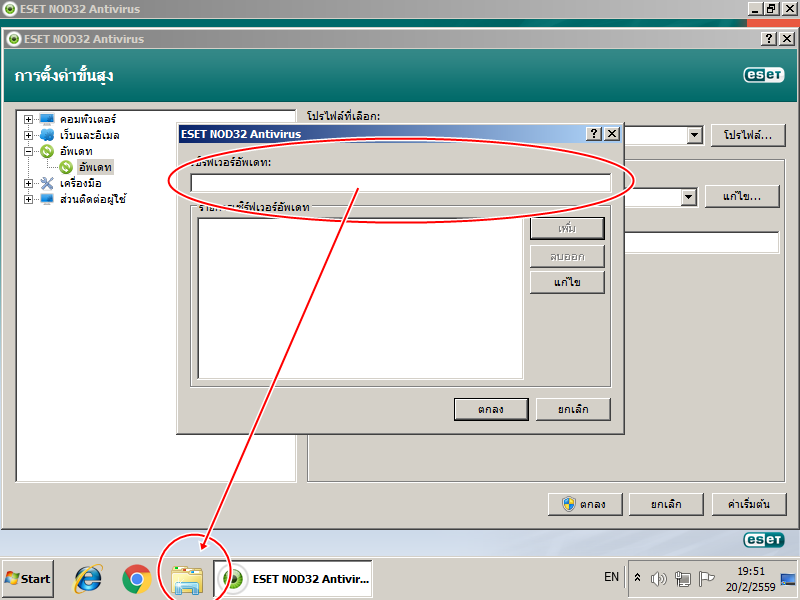The height and width of the screenshot is (600, 800).
Task: Open the selected profile dropdown arrow
Action: [x=694, y=135]
